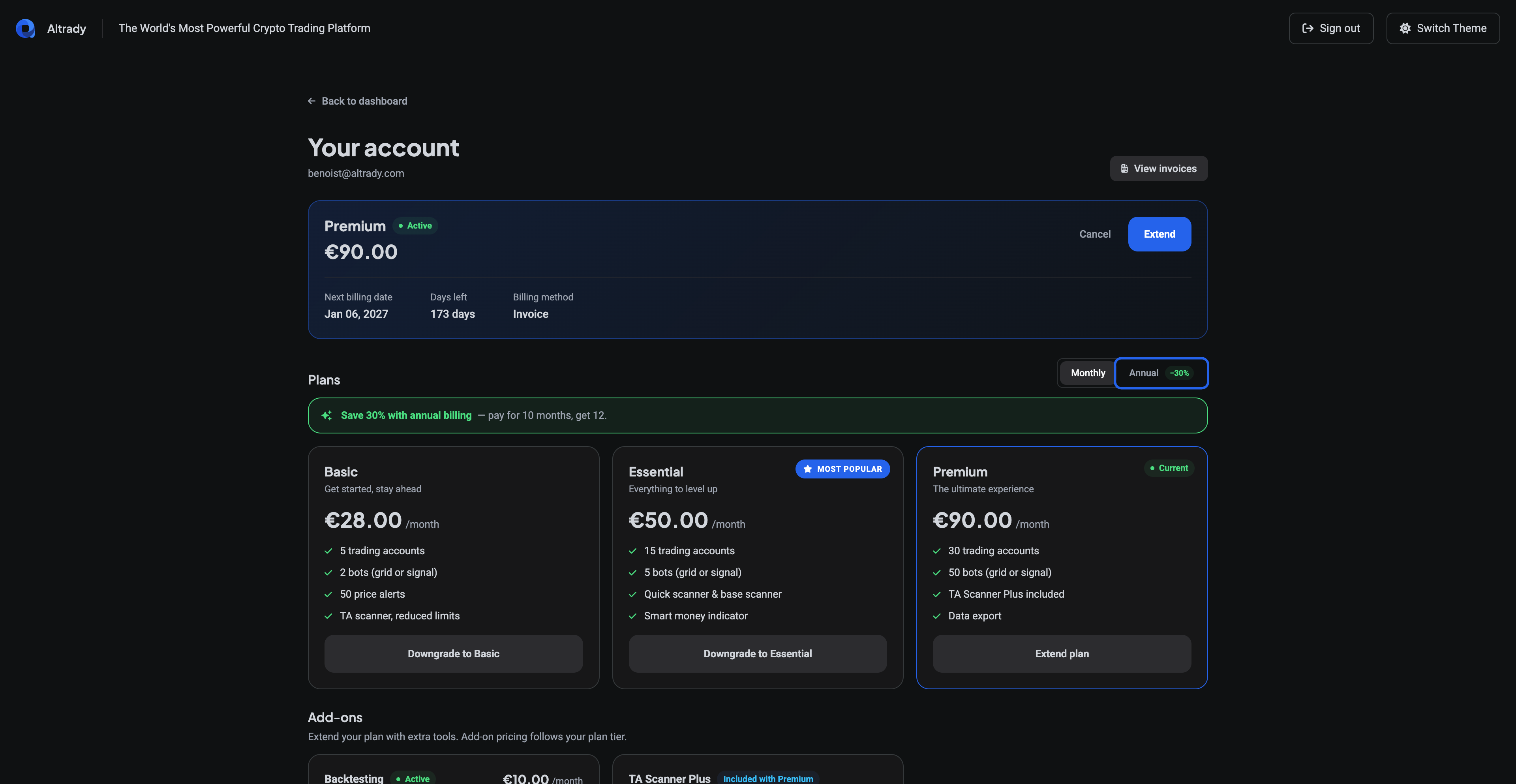The width and height of the screenshot is (1516, 784).
Task: Click the TA Scanner Plus add-on title
Action: tap(669, 779)
